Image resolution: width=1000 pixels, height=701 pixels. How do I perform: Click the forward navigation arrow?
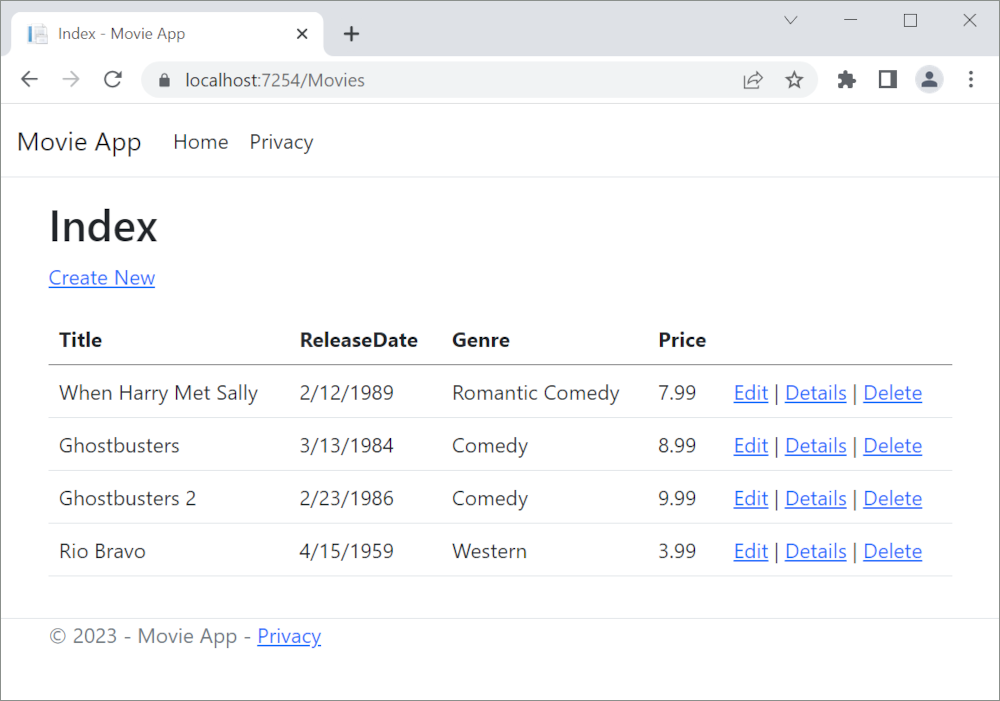click(70, 79)
